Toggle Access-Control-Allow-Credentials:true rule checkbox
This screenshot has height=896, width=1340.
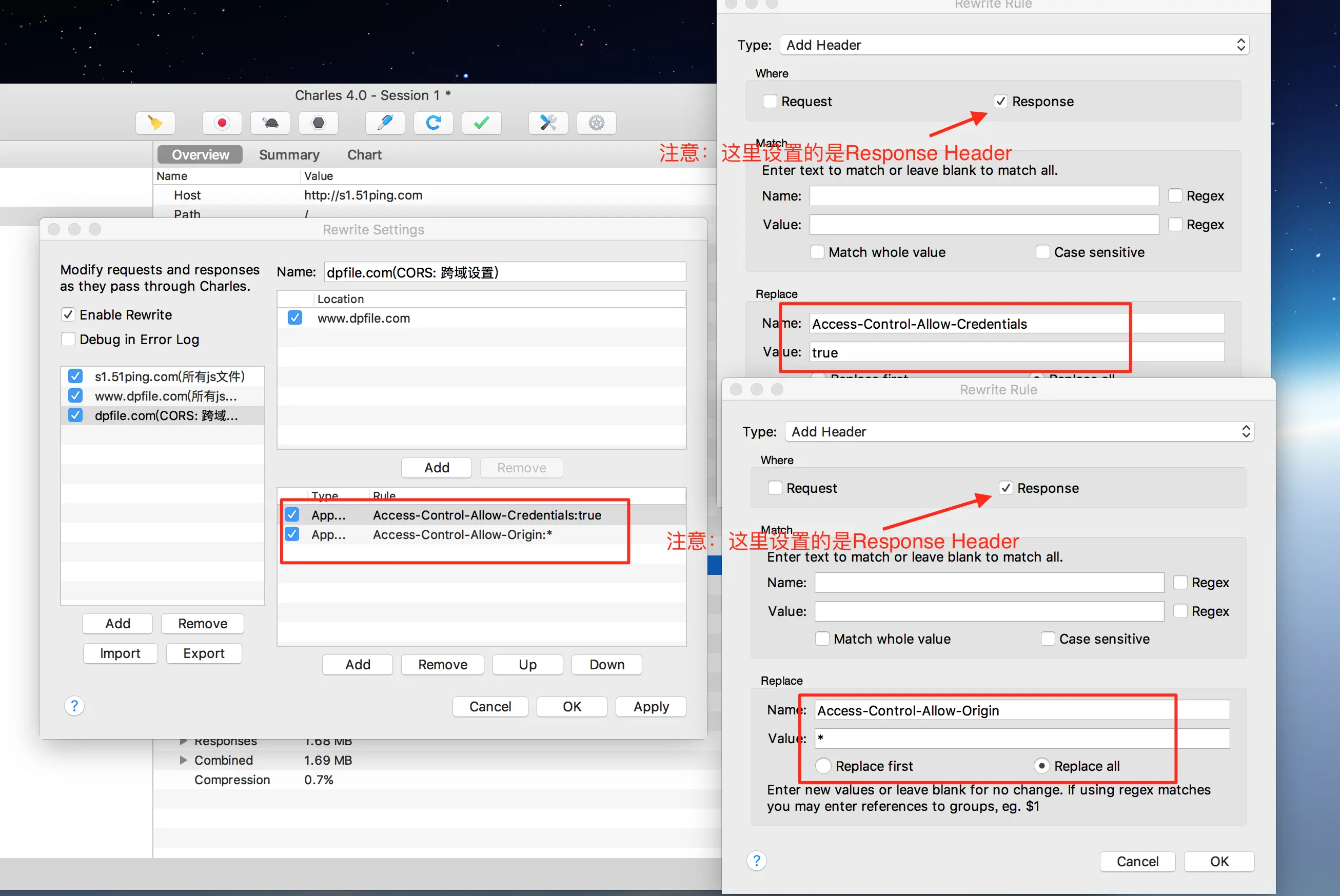point(292,514)
